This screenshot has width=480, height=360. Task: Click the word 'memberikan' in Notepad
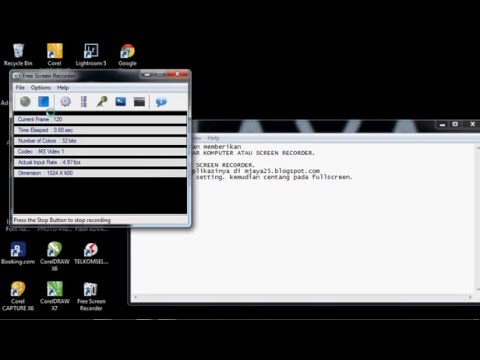point(222,147)
